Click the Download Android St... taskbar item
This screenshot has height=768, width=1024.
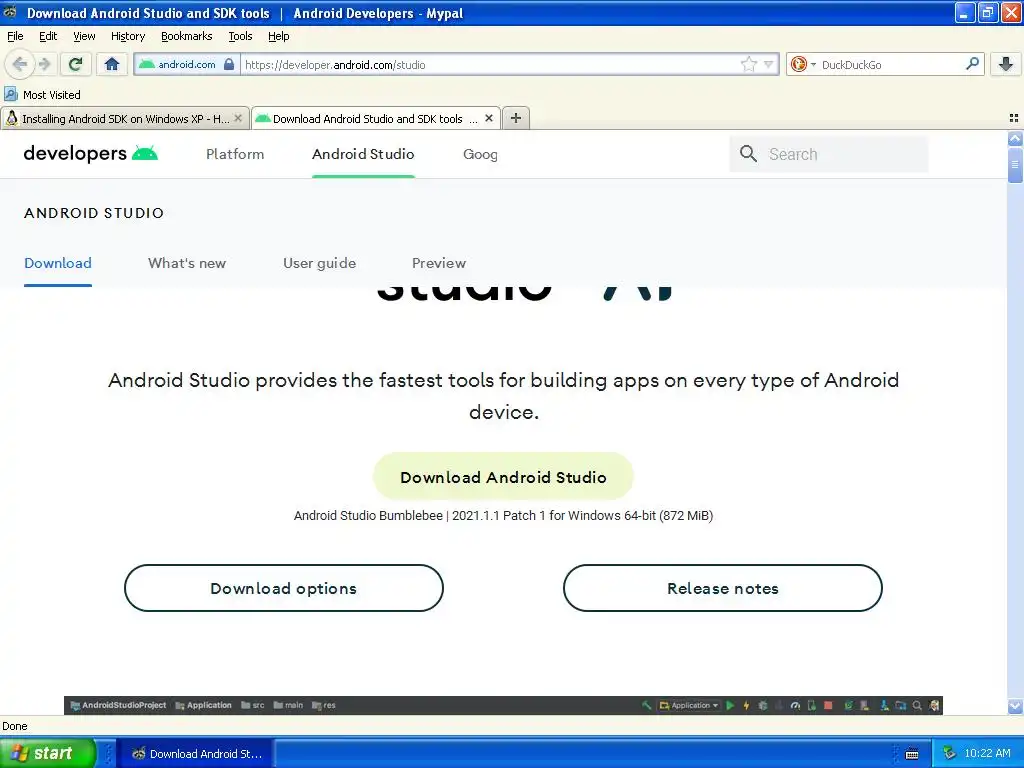tap(196, 754)
